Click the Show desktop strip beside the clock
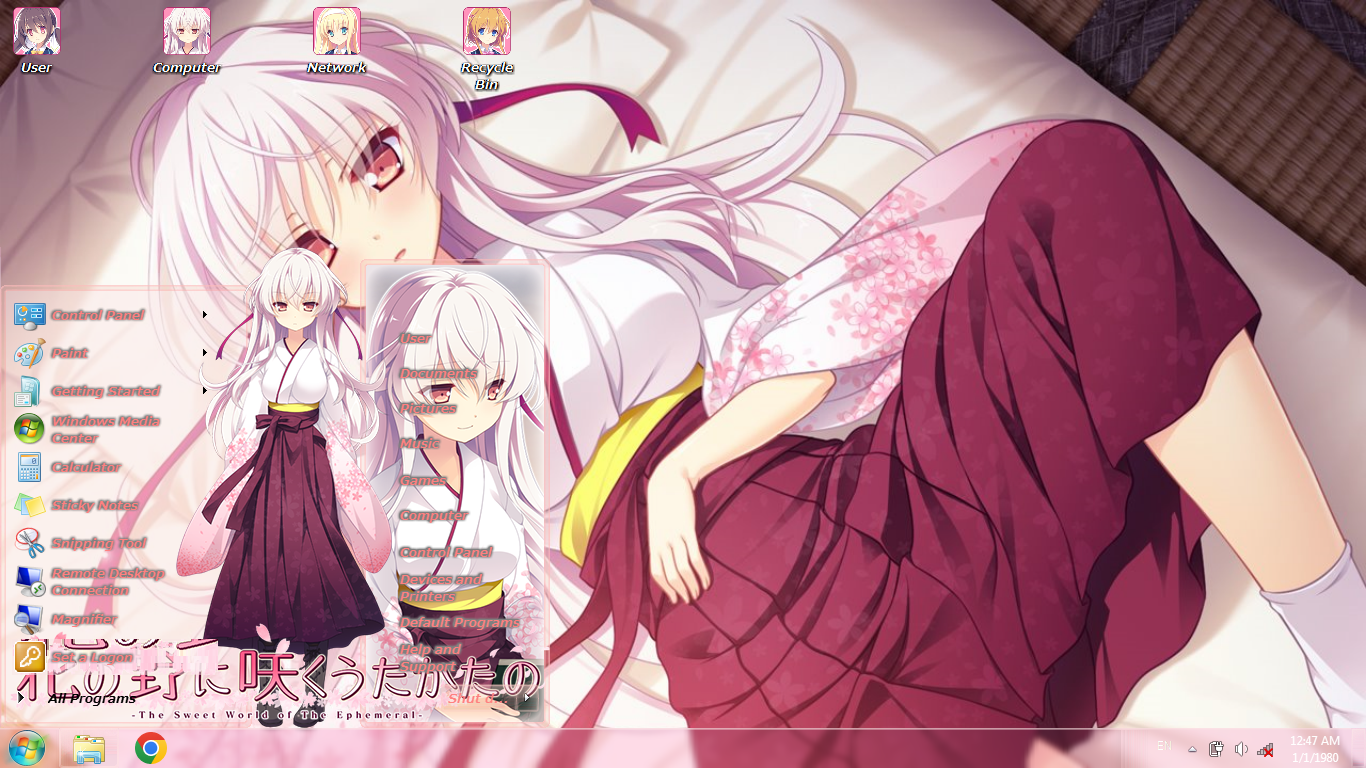Viewport: 1366px width, 768px height. coord(1358,748)
